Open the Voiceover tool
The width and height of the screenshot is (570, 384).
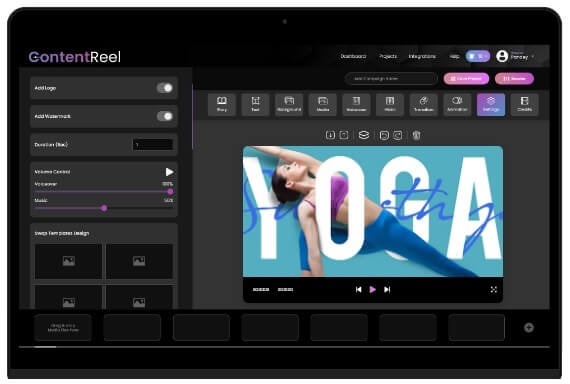(356, 104)
